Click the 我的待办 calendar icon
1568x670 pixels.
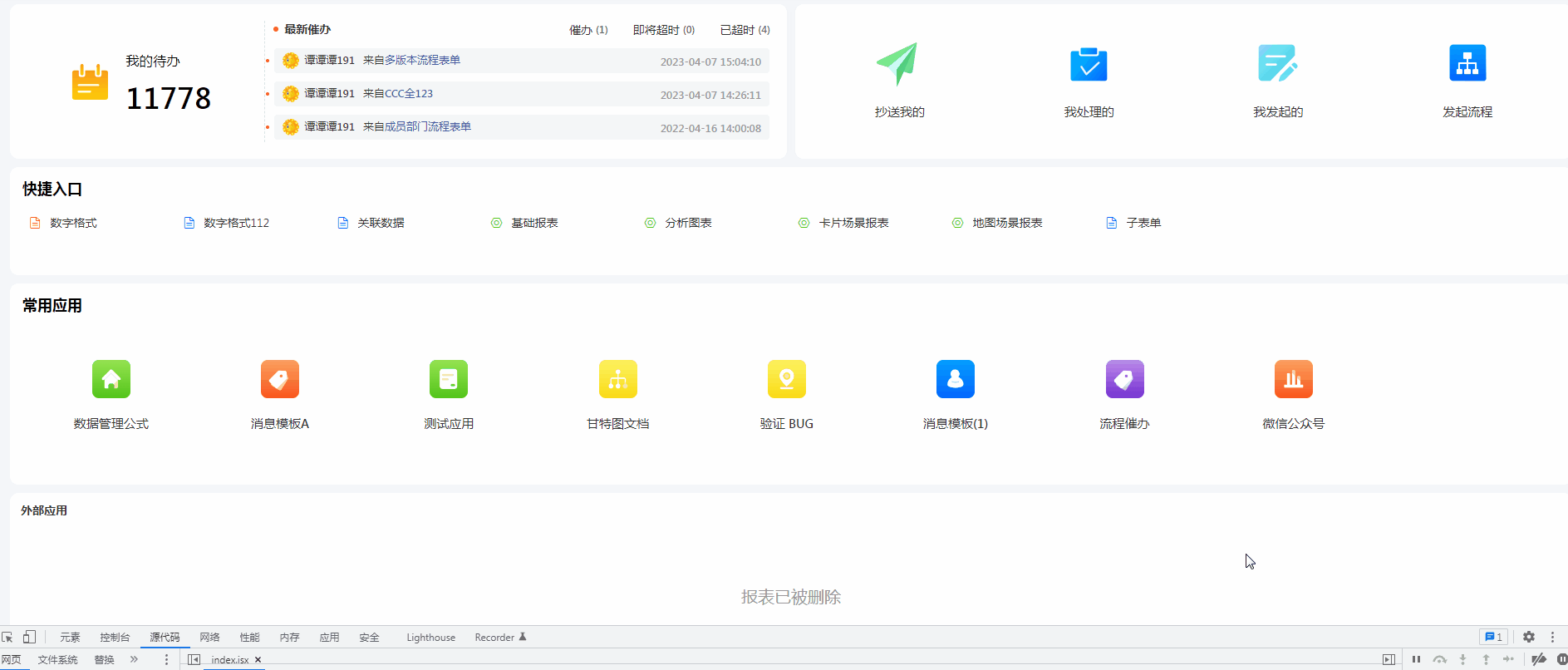pos(90,82)
